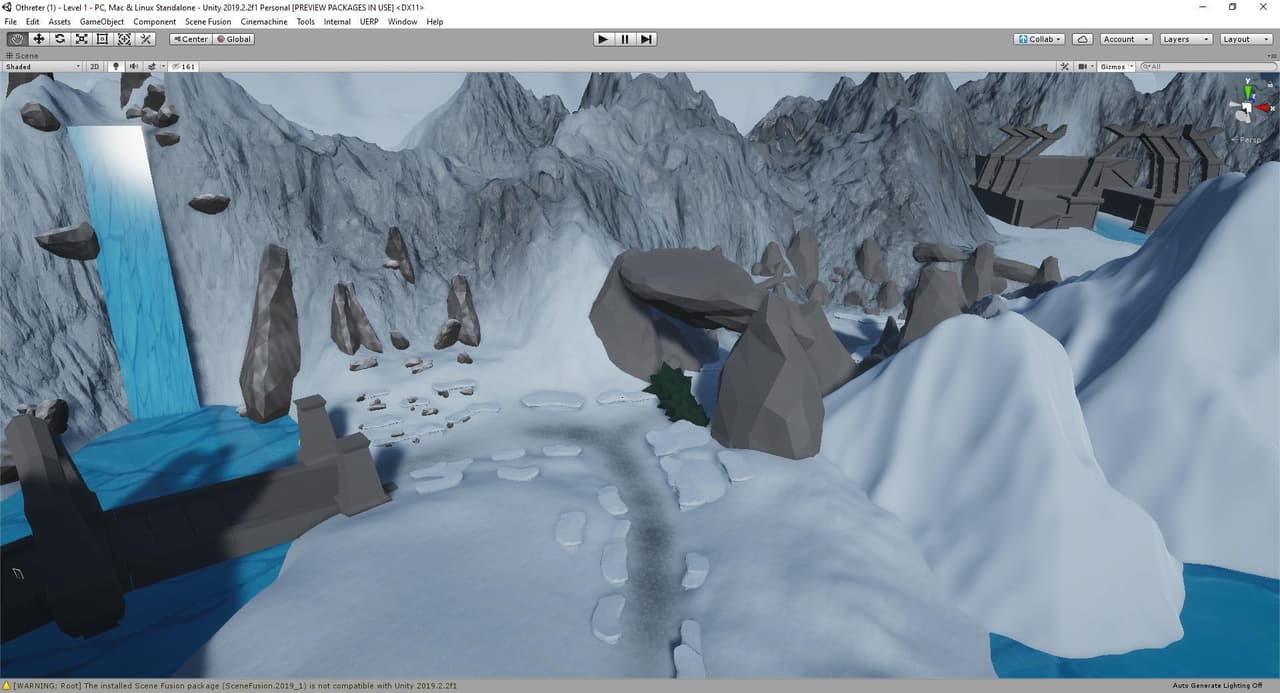Open the Layout dropdown
1280x693 pixels.
click(x=1246, y=39)
